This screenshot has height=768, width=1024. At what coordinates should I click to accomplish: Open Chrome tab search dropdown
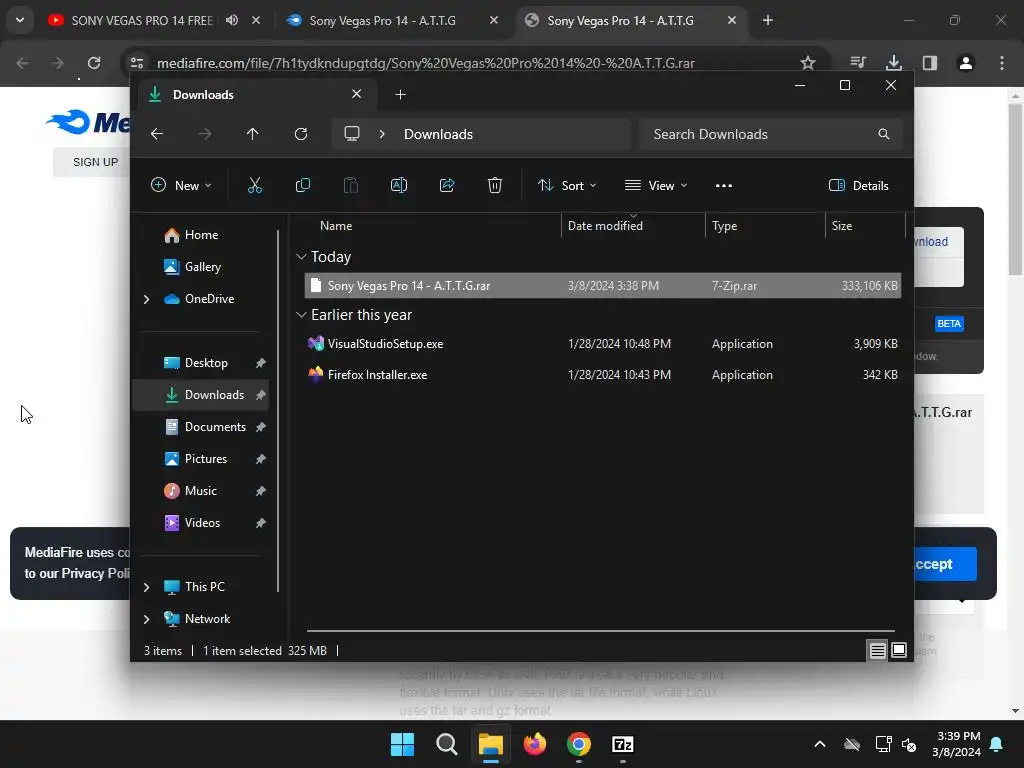pos(20,20)
